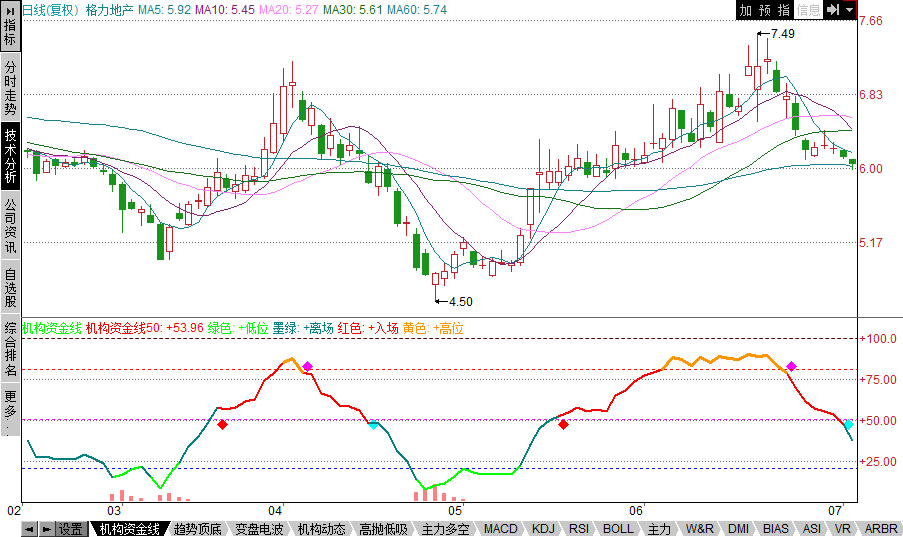The image size is (903, 537).
Task: Select the KDJ indicator tab
Action: click(x=543, y=529)
